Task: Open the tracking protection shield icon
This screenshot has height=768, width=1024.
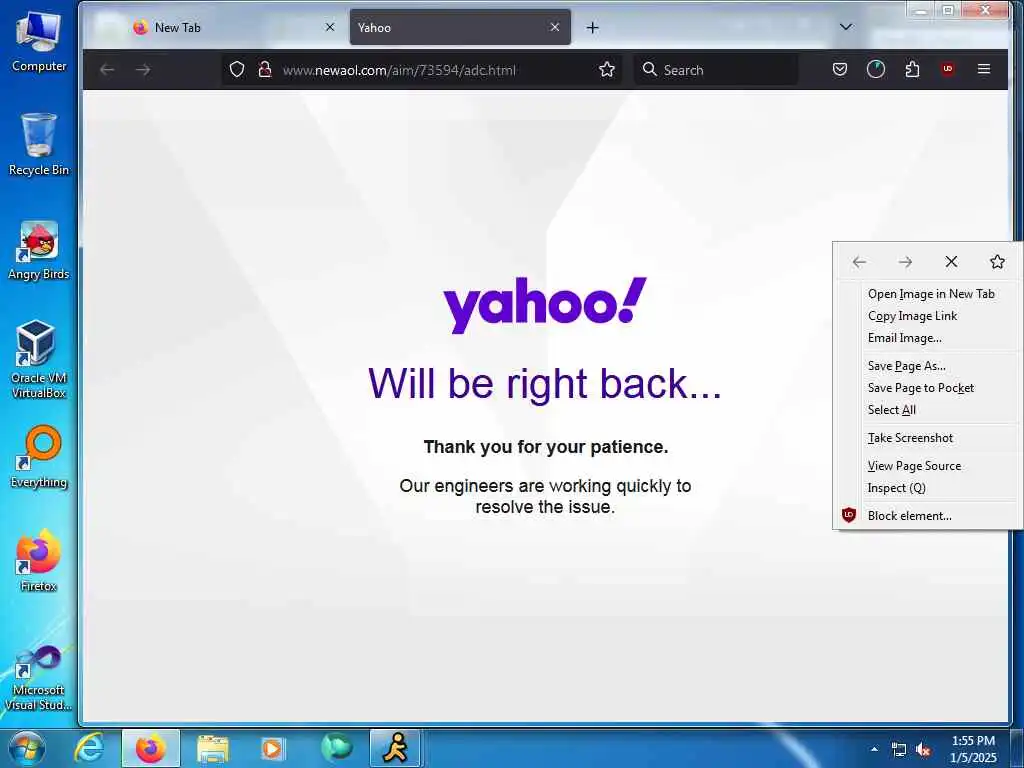Action: [237, 69]
